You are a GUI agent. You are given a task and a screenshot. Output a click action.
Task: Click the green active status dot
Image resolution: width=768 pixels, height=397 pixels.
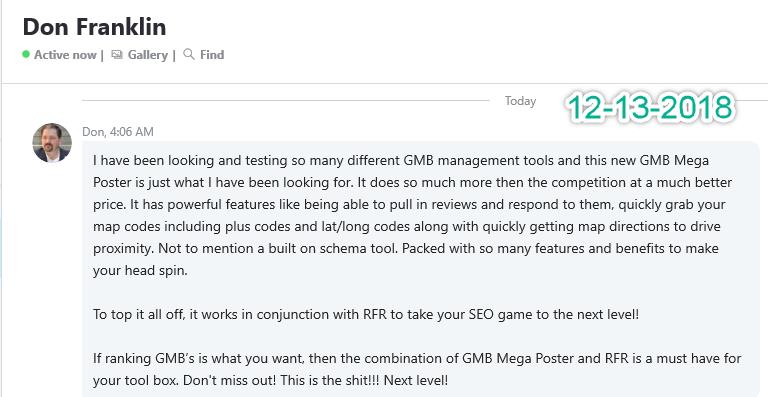(x=26, y=54)
